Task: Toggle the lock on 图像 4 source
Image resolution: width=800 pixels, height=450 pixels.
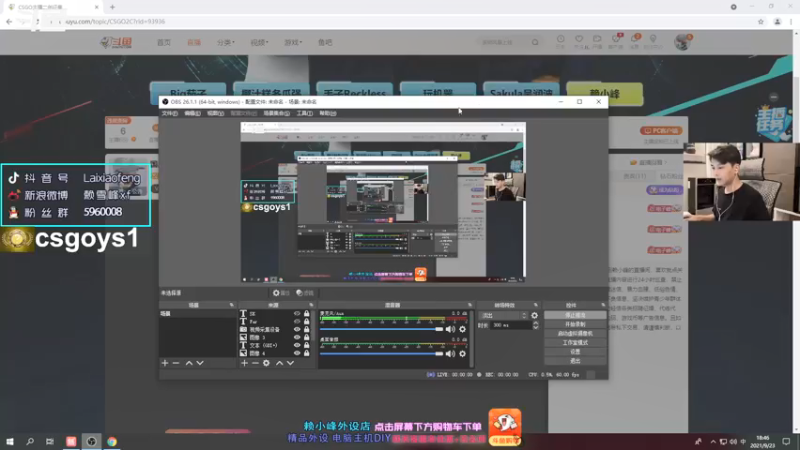Action: tap(307, 353)
